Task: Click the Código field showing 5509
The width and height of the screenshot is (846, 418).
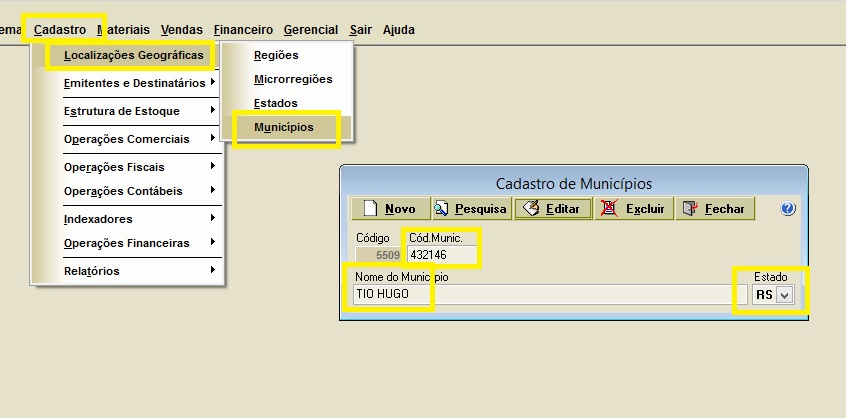Action: coord(379,255)
